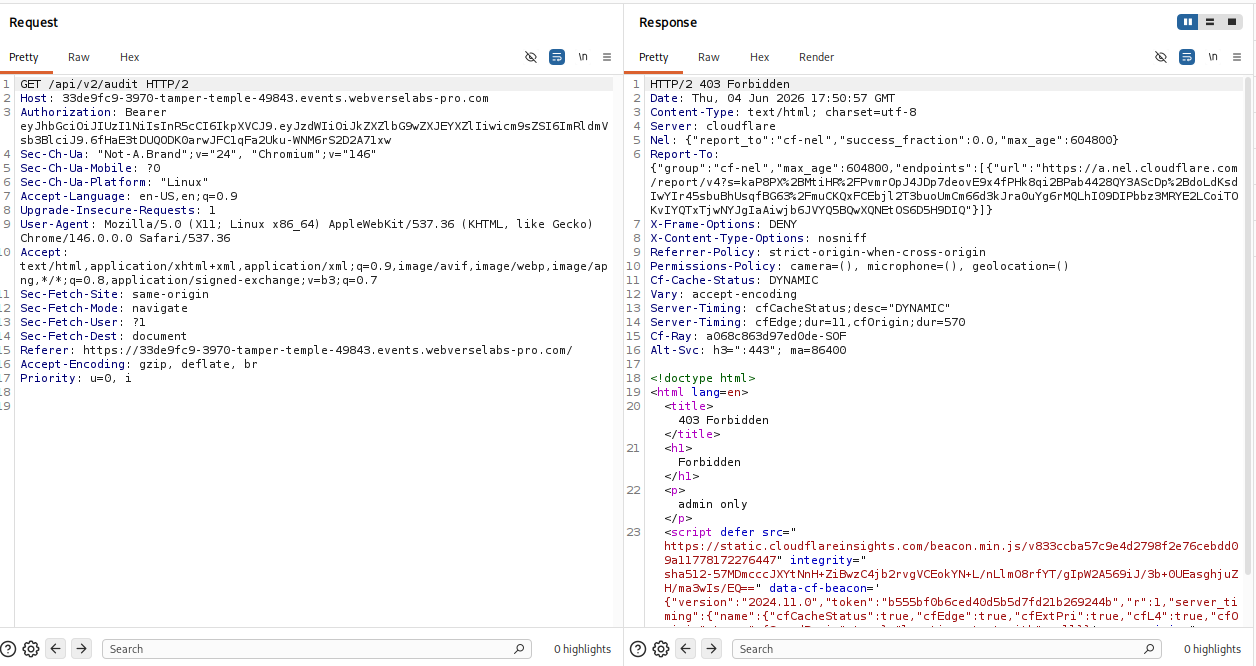This screenshot has width=1256, height=666.
Task: Switch Request view to Hex tab
Action: [130, 57]
